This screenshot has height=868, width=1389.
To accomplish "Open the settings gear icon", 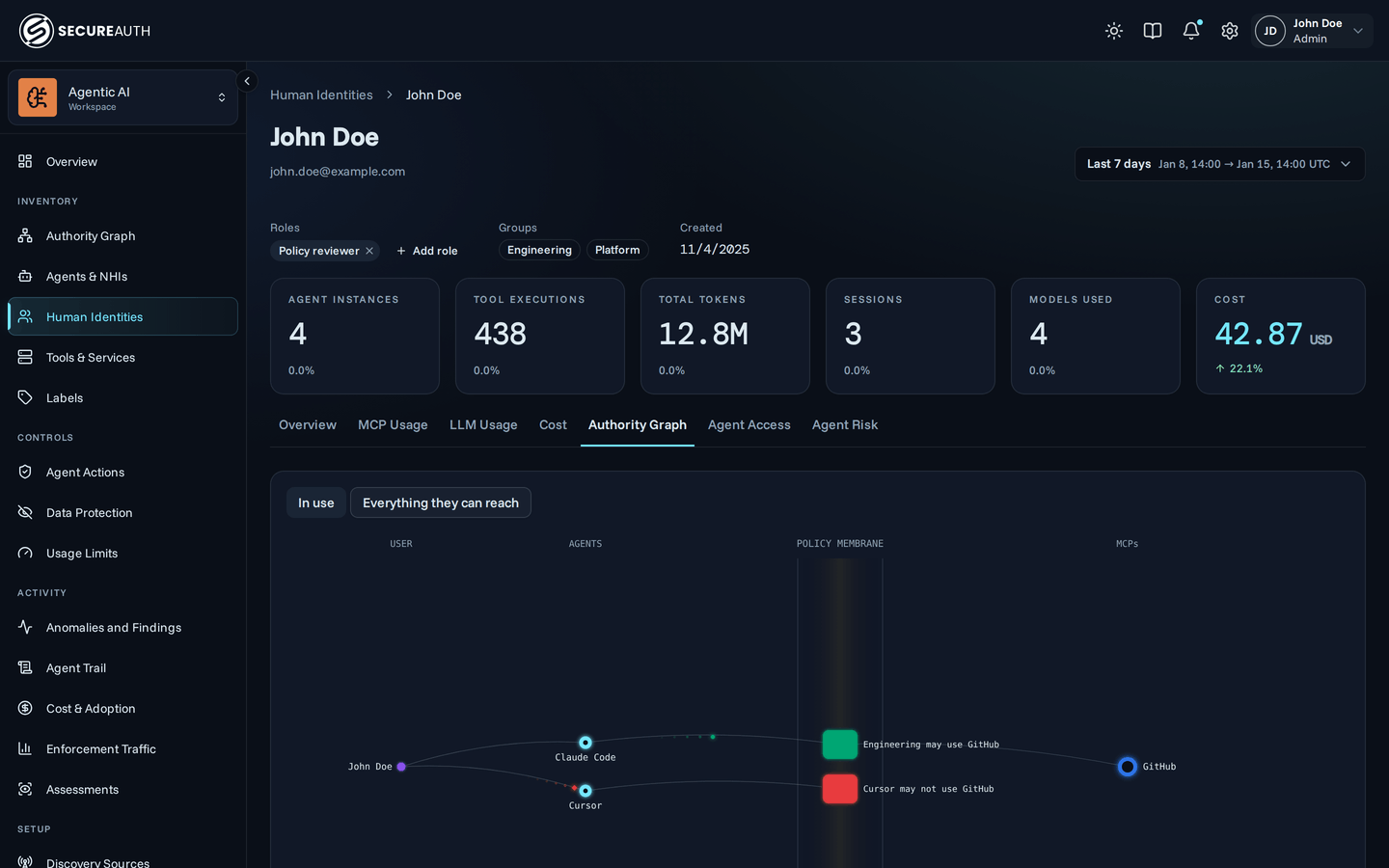I will [x=1230, y=31].
